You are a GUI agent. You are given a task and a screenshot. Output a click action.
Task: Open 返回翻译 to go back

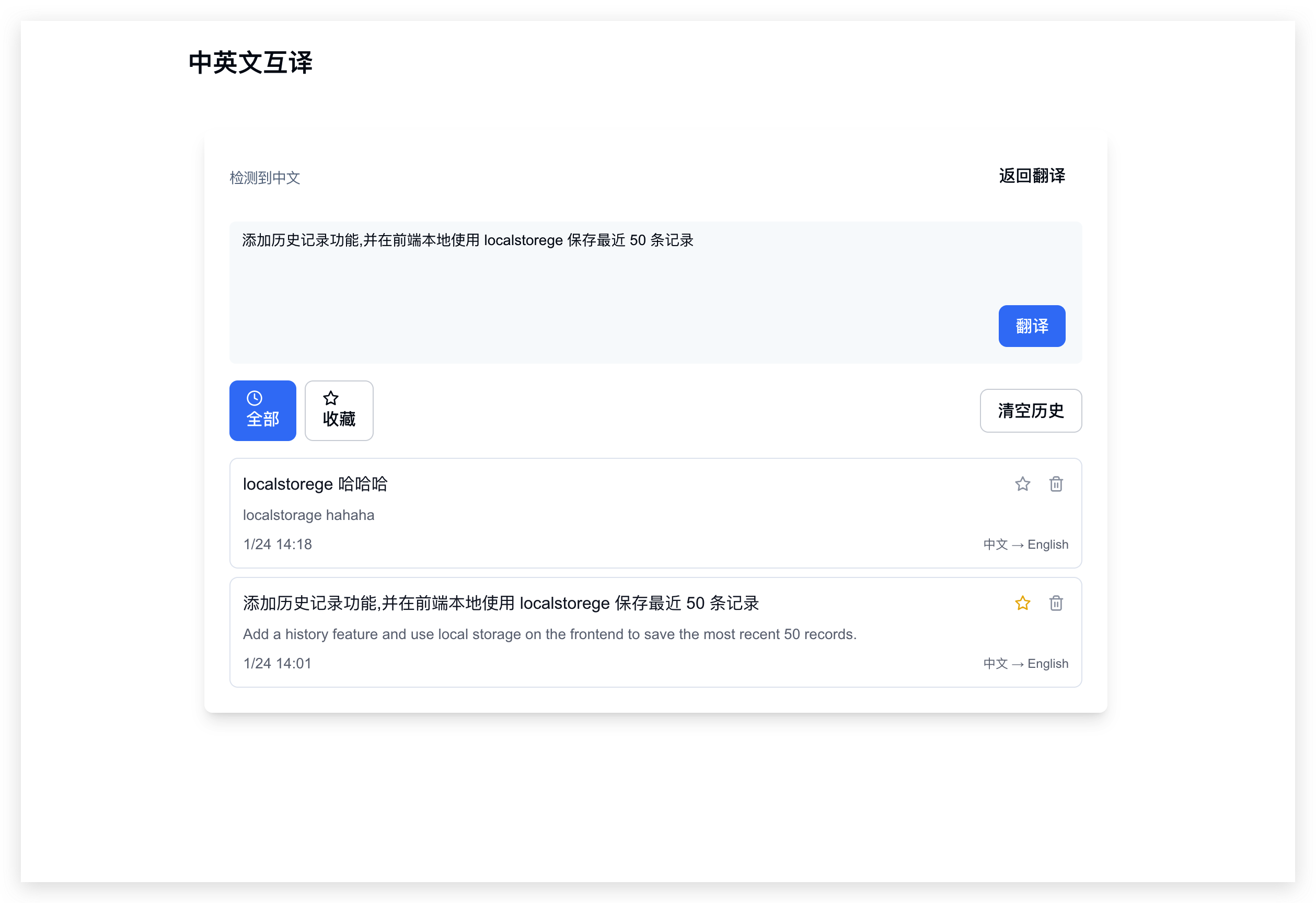(1031, 176)
